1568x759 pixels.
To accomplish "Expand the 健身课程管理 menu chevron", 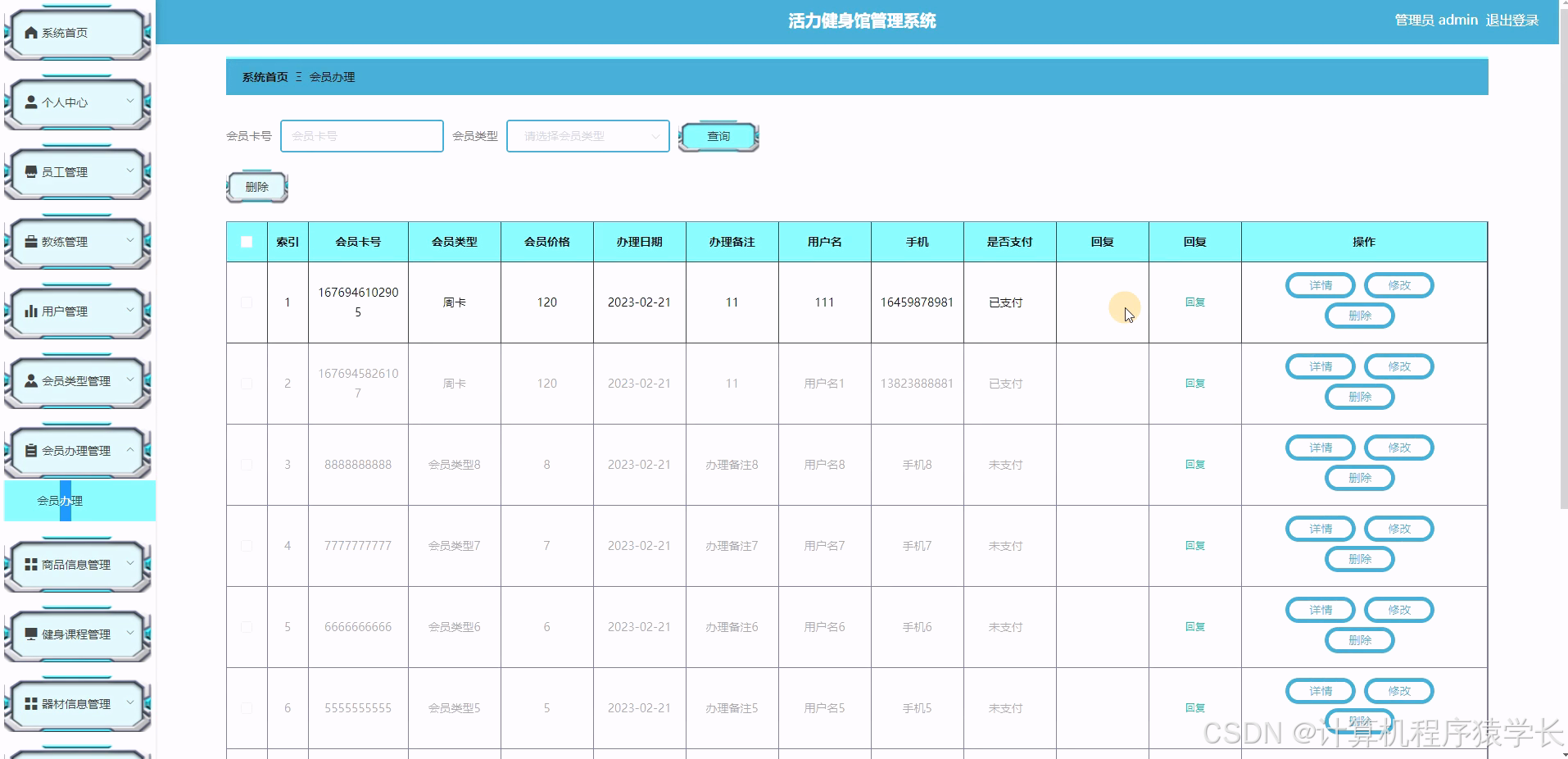I will pyautogui.click(x=130, y=634).
